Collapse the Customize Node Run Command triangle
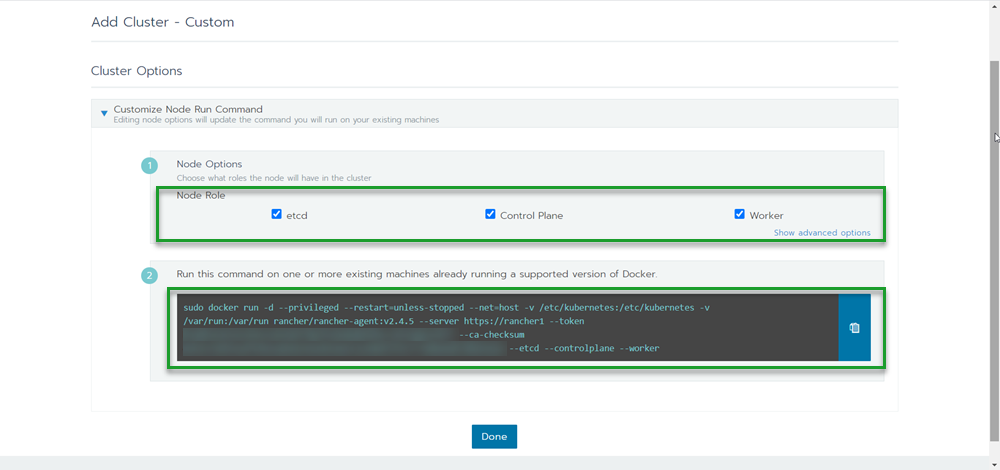The image size is (1000, 470). click(x=104, y=113)
